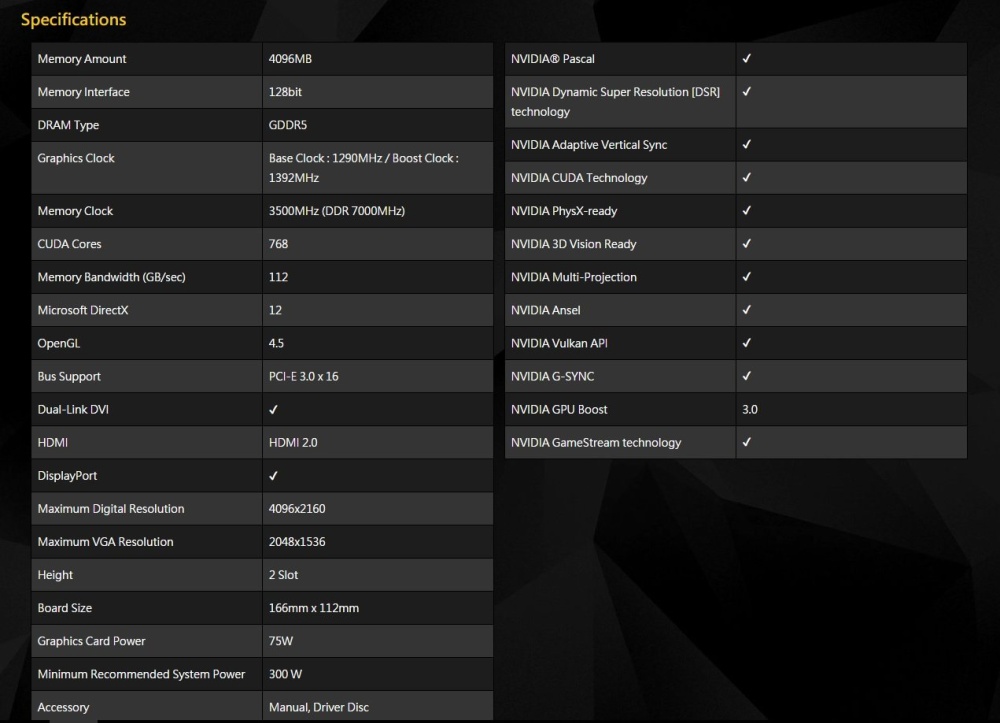
Task: Select the Memory Interface label
Action: [84, 92]
